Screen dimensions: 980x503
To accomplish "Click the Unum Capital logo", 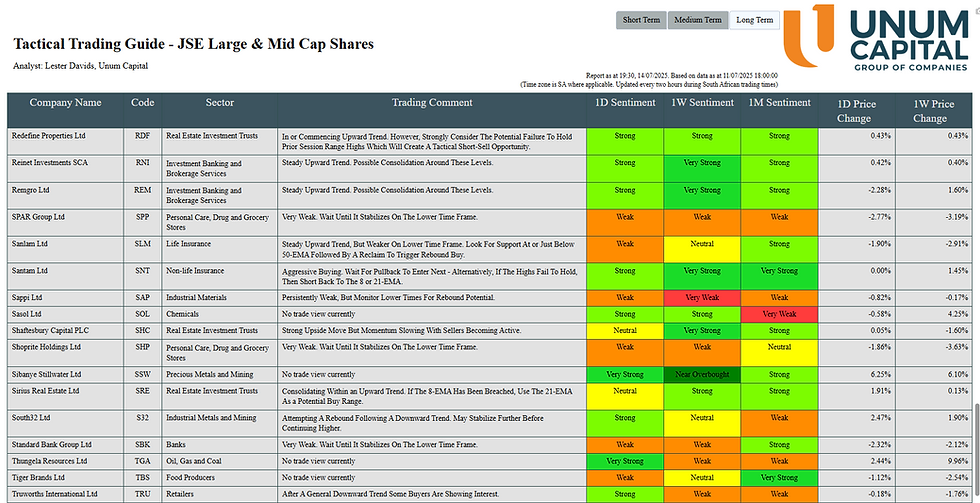I will pos(876,37).
